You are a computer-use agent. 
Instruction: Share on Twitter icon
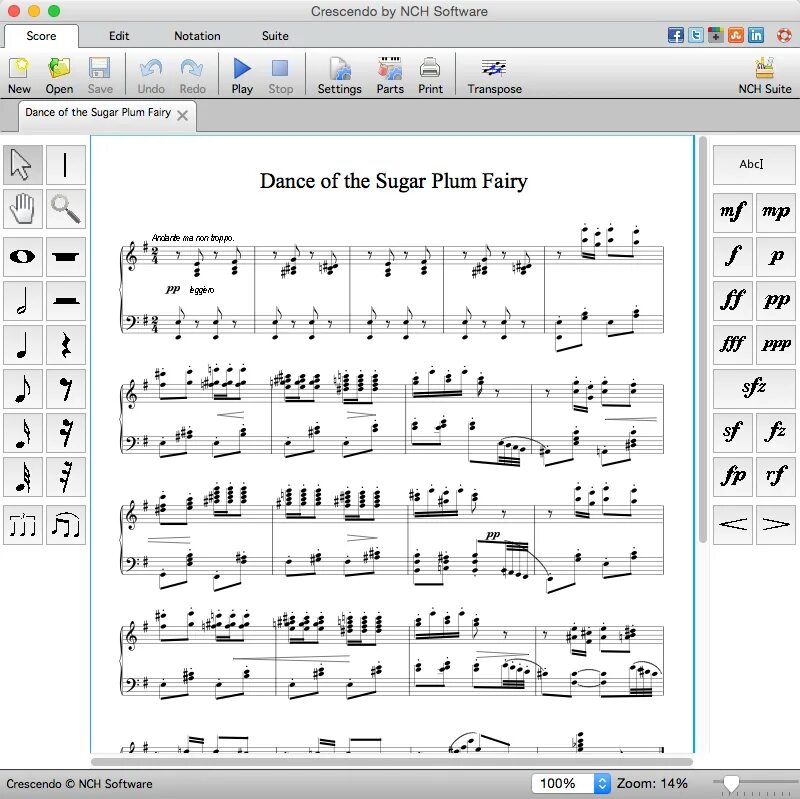[x=695, y=35]
